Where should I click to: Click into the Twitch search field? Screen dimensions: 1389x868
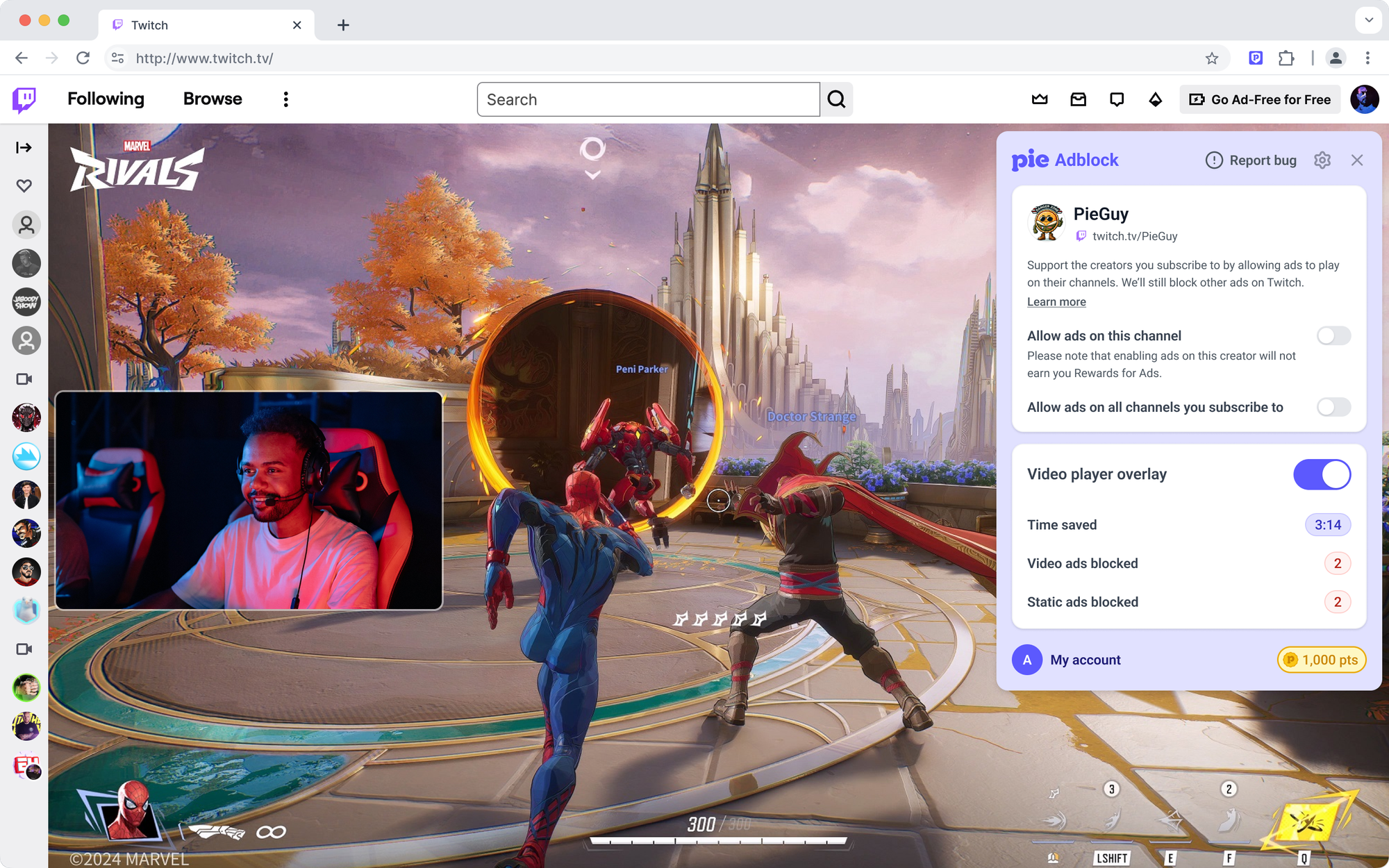[648, 99]
